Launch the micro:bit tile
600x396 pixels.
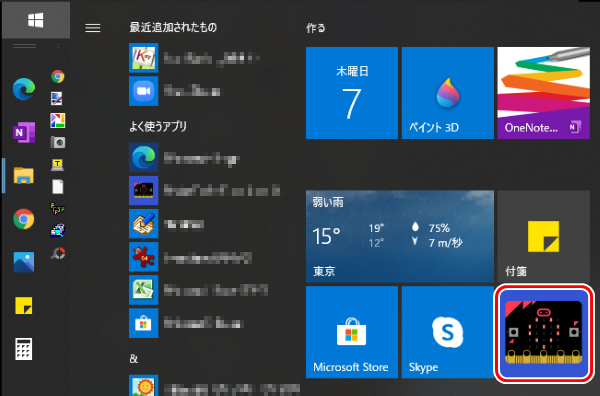pyautogui.click(x=543, y=332)
